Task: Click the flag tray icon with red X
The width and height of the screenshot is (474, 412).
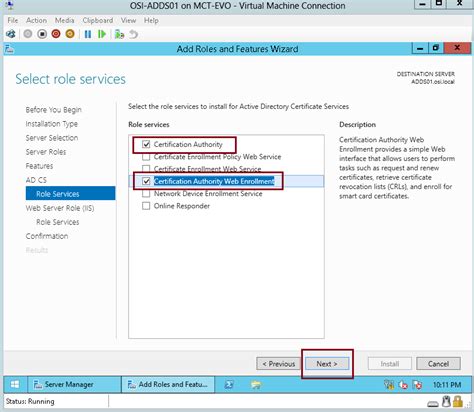Action: point(417,385)
